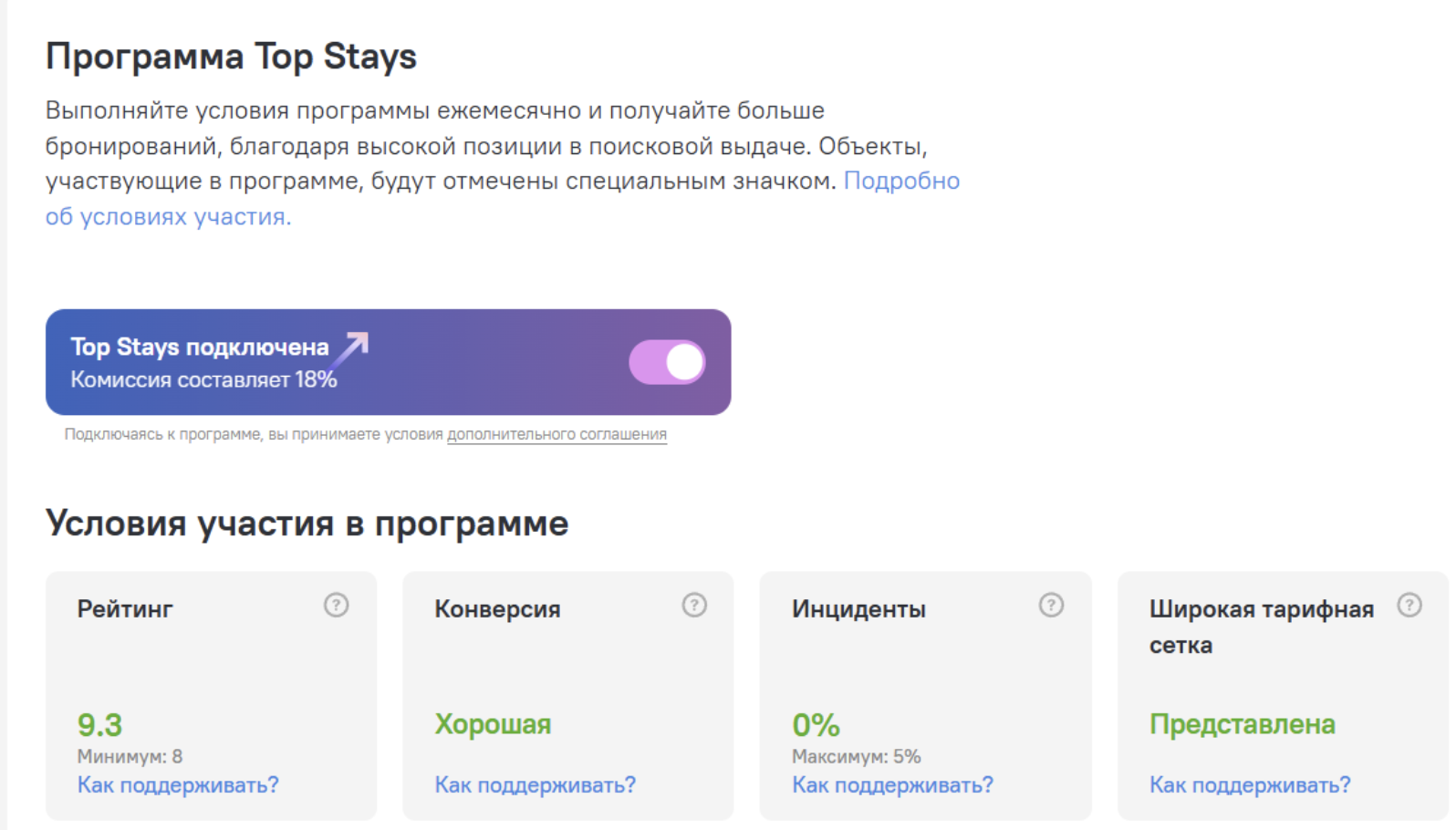The width and height of the screenshot is (1456, 830).
Task: Open the дополнительного соглашения link
Action: (x=556, y=434)
